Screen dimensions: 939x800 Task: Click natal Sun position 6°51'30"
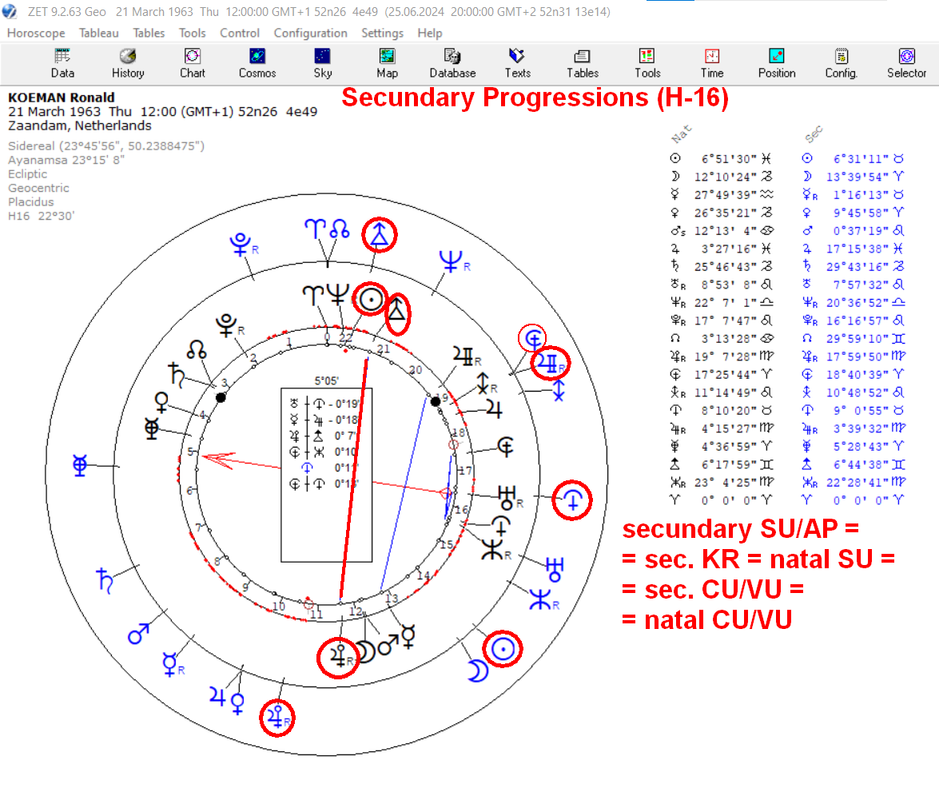pyautogui.click(x=729, y=159)
